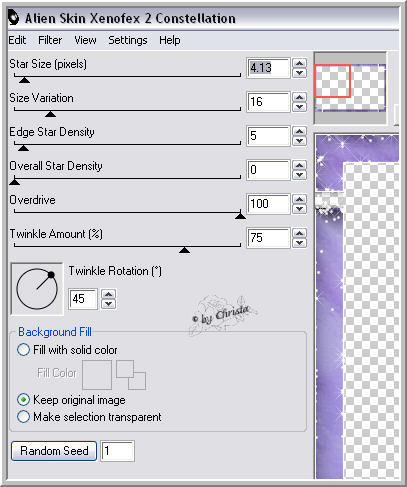Click the Star Size value field
Image resolution: width=407 pixels, height=487 pixels.
click(268, 68)
